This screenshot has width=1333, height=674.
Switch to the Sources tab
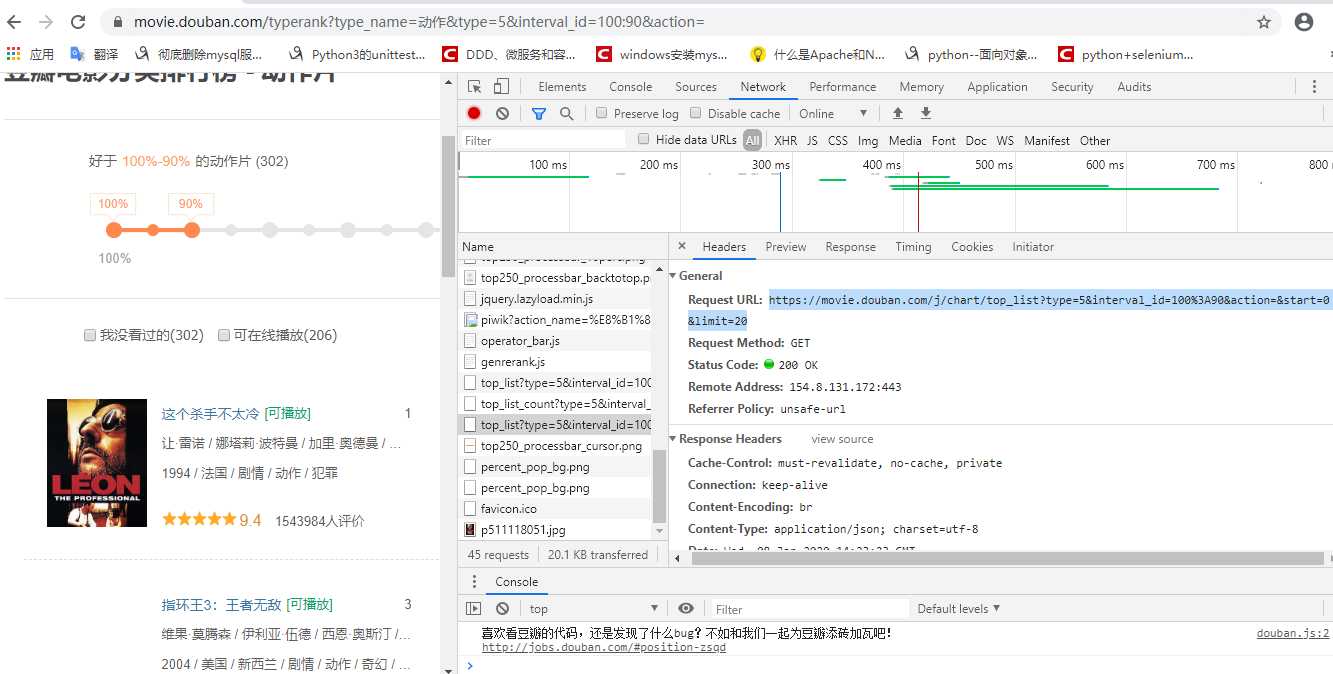pyautogui.click(x=696, y=87)
